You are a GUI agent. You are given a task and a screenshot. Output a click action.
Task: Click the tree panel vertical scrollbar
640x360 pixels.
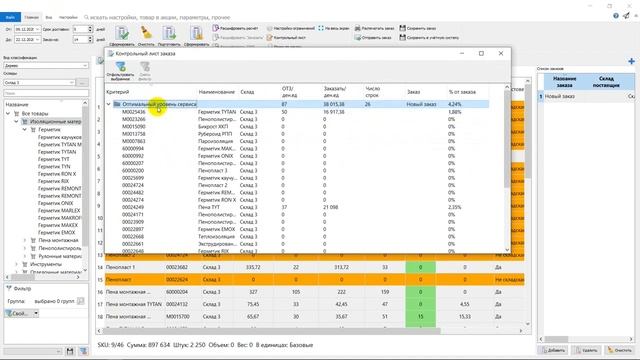click(85, 186)
